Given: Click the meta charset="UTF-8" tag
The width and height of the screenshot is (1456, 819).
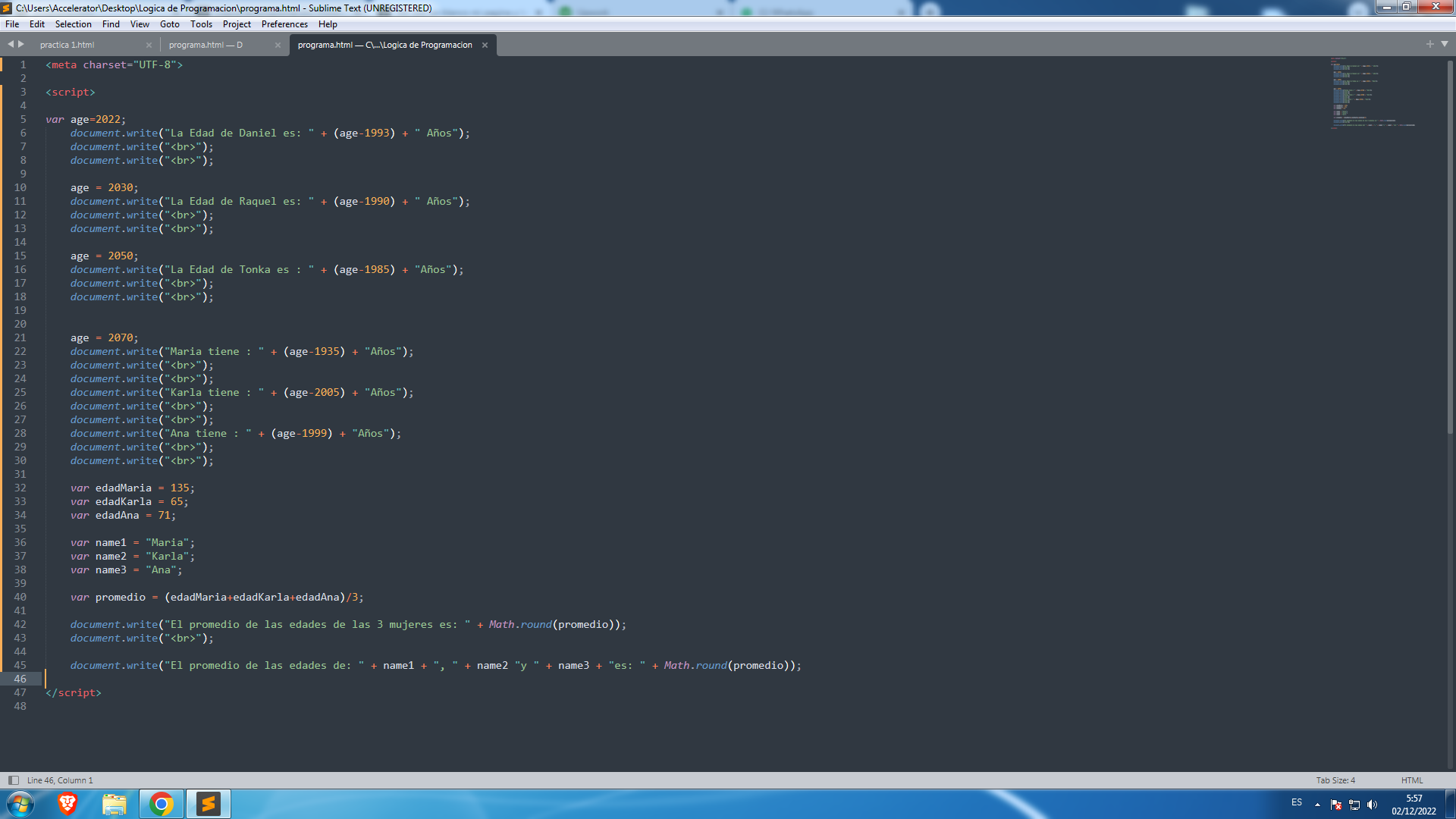Looking at the screenshot, I should click(114, 65).
